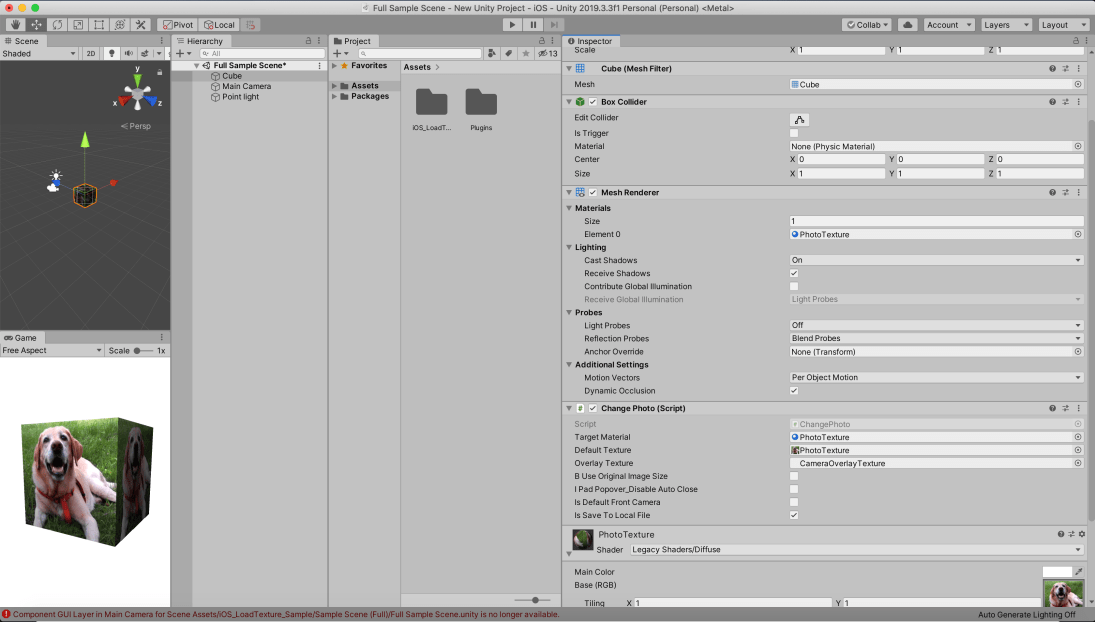Open the Cast Shadows dropdown
The width and height of the screenshot is (1095, 622).
tap(935, 260)
